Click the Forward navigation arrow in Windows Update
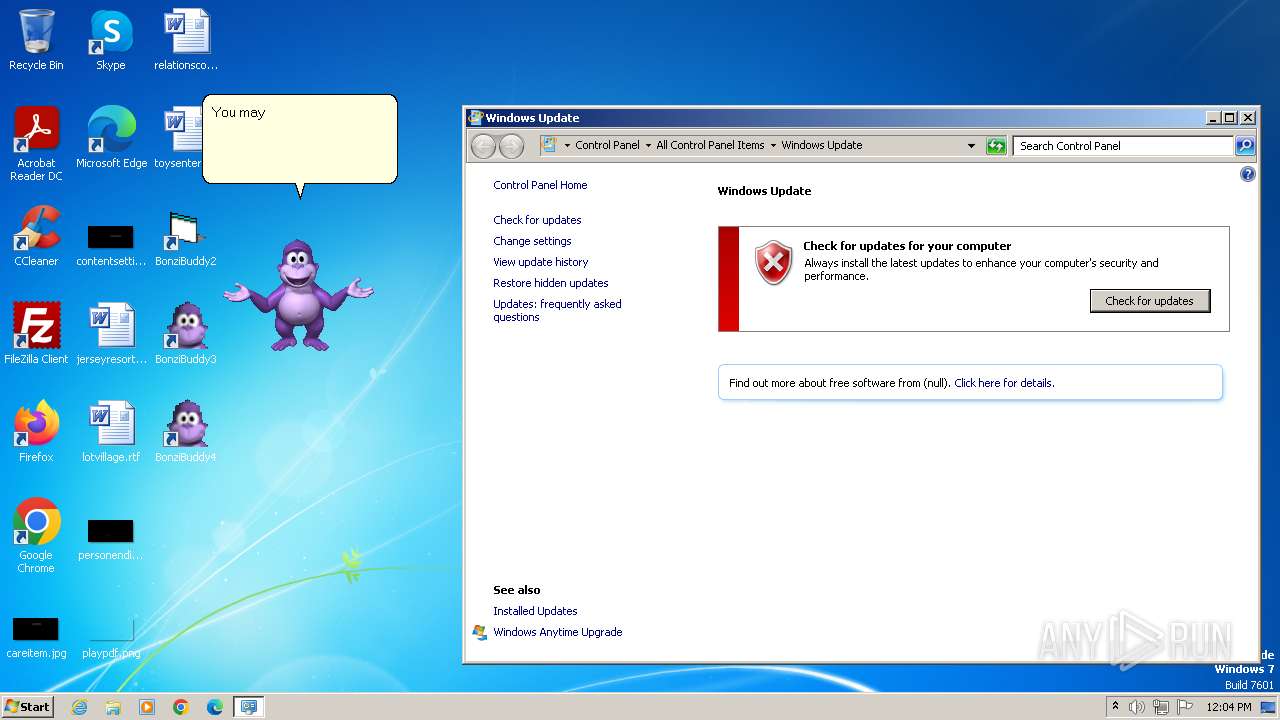Viewport: 1280px width, 720px height. pyautogui.click(x=511, y=146)
